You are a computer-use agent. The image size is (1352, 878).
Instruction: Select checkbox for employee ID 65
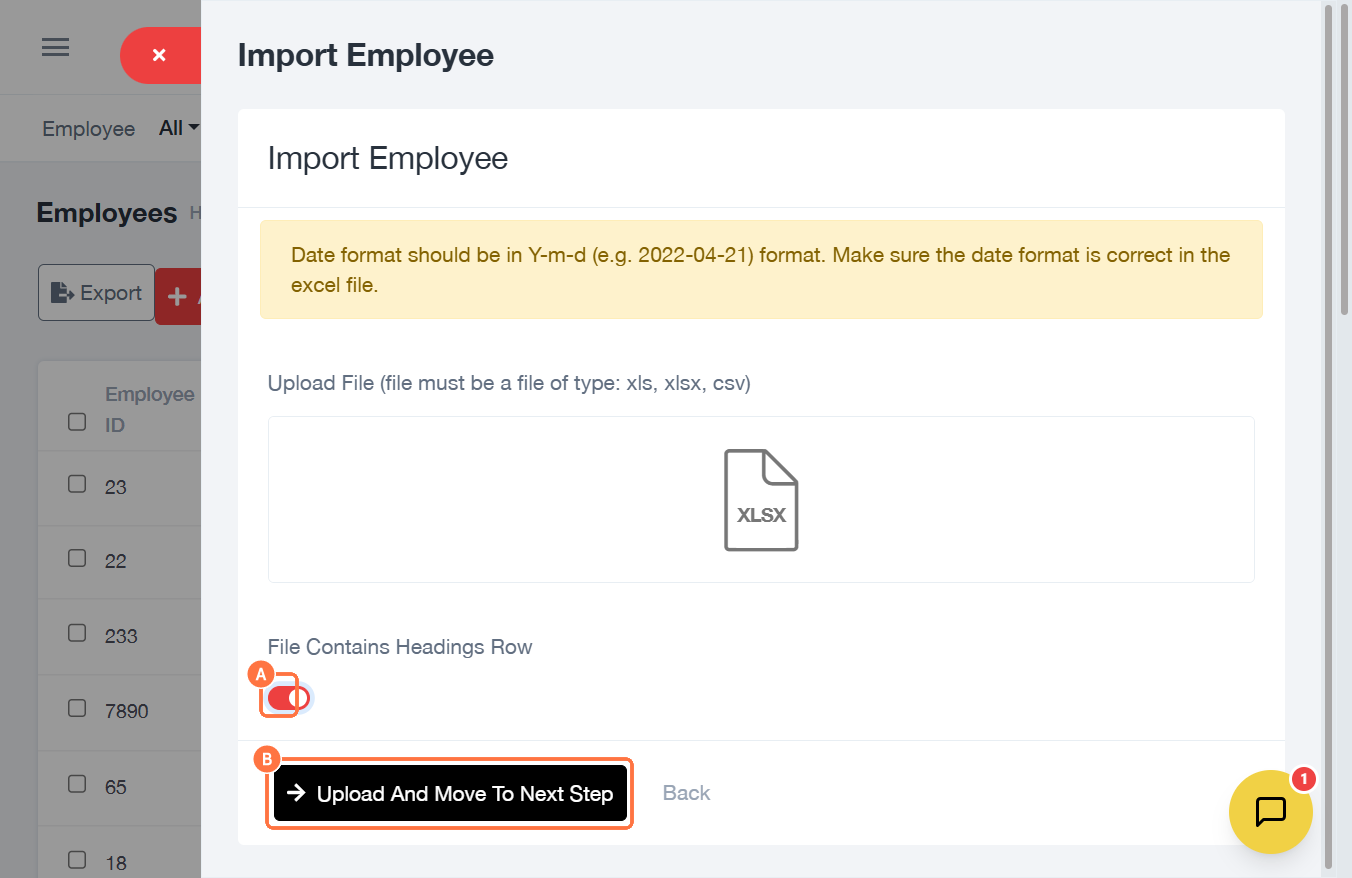pos(77,784)
